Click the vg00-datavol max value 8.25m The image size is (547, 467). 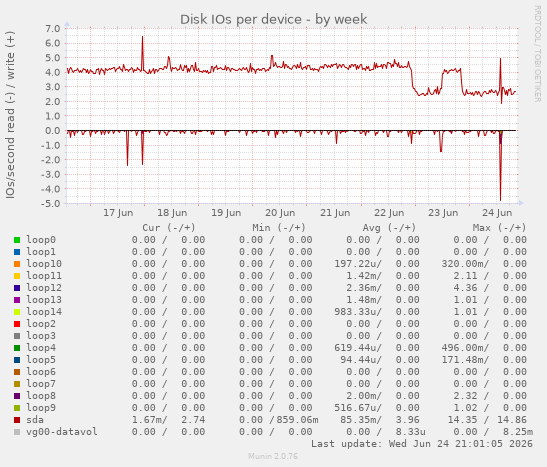point(518,432)
